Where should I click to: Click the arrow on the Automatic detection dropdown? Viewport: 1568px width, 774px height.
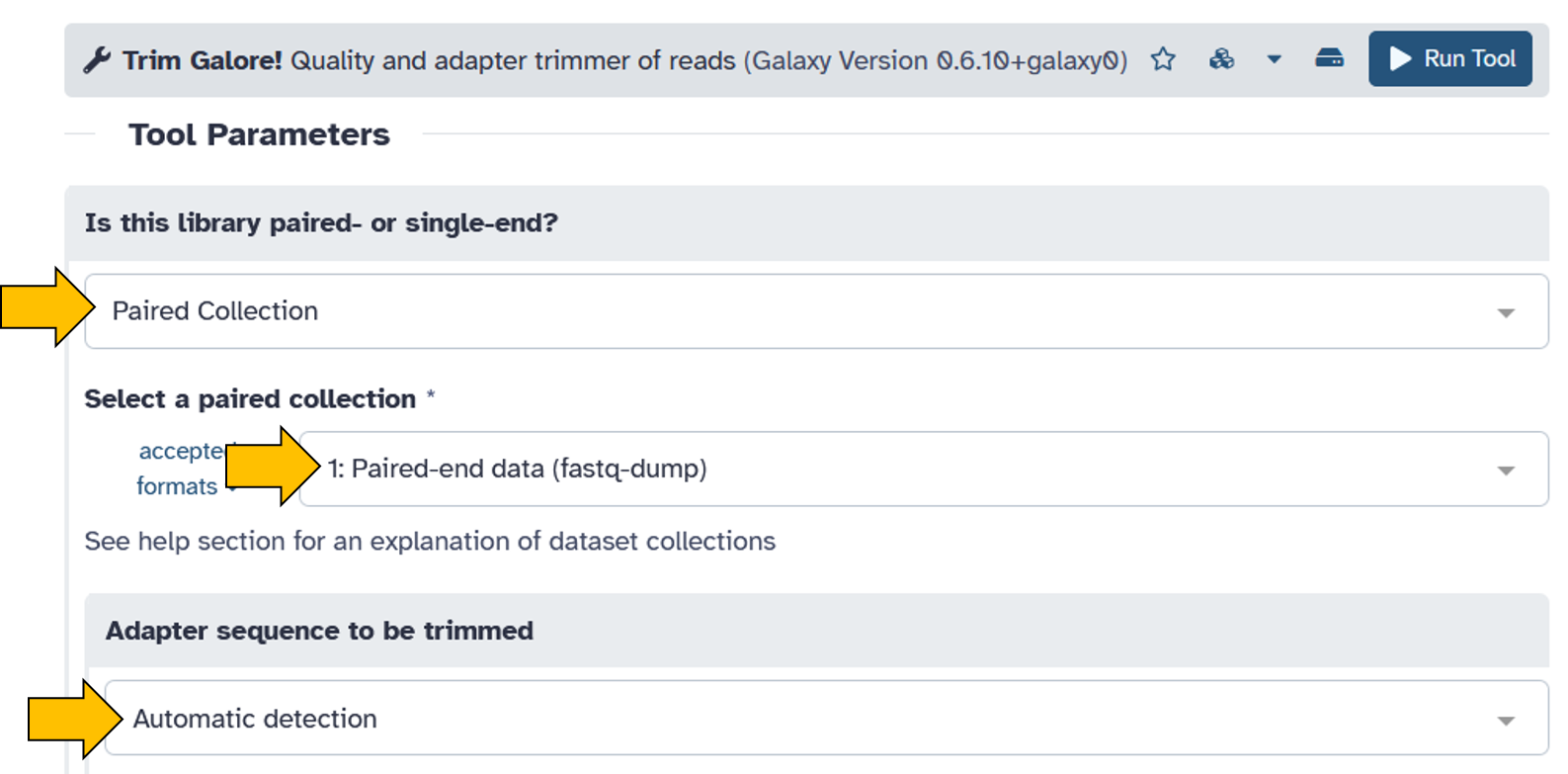coord(1506,721)
